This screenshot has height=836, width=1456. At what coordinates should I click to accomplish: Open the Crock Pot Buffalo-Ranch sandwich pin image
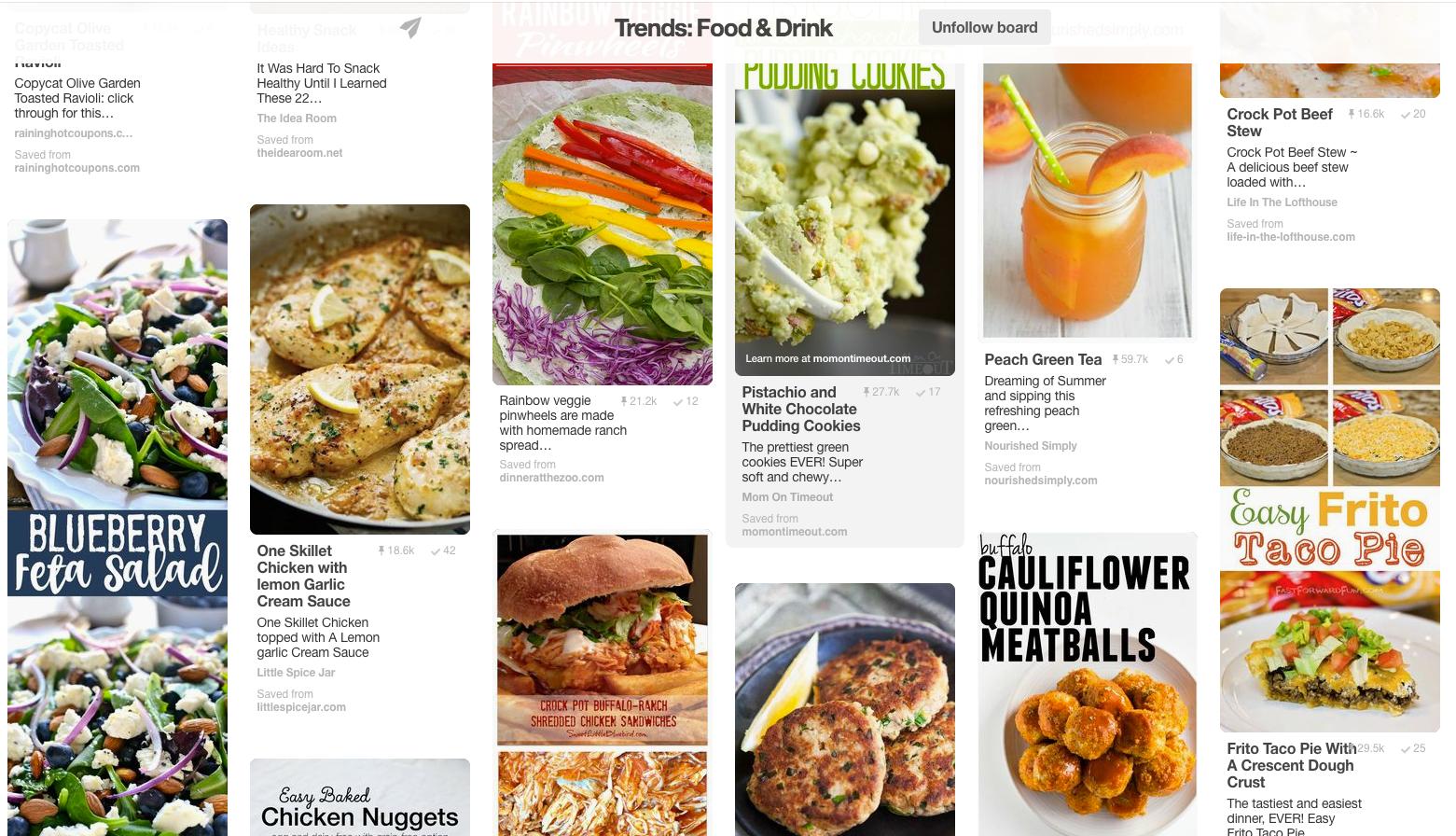[603, 684]
